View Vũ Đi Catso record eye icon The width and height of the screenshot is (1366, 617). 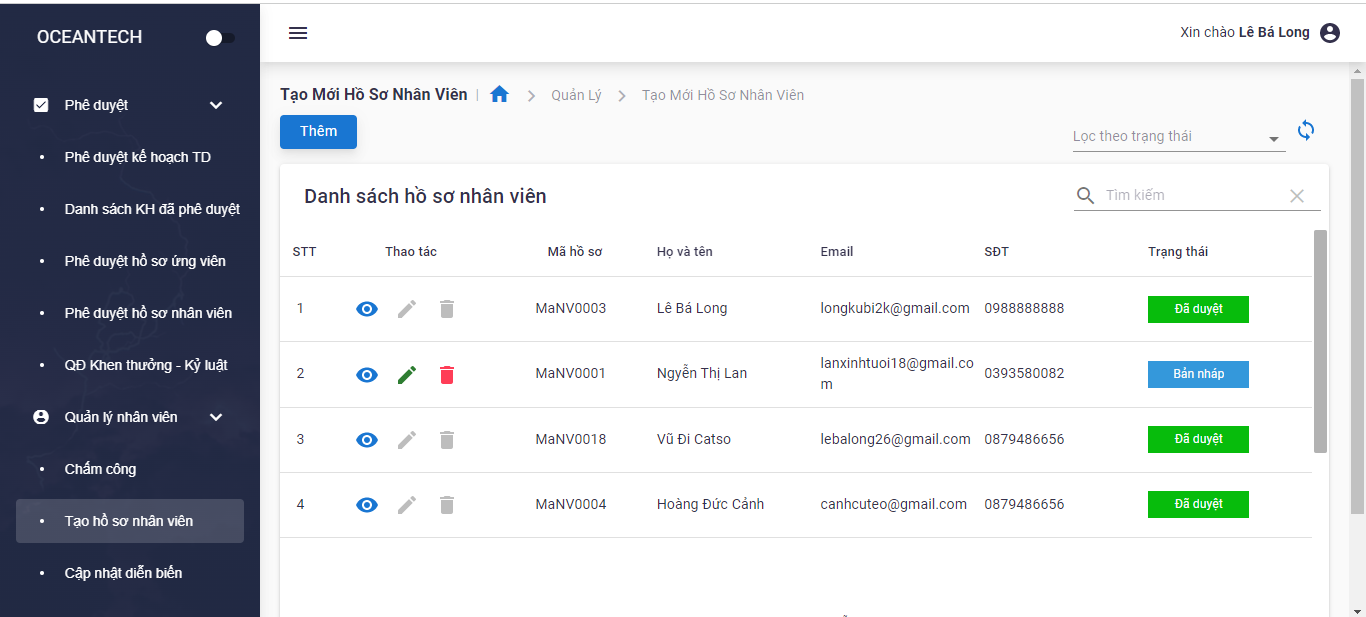coord(367,440)
